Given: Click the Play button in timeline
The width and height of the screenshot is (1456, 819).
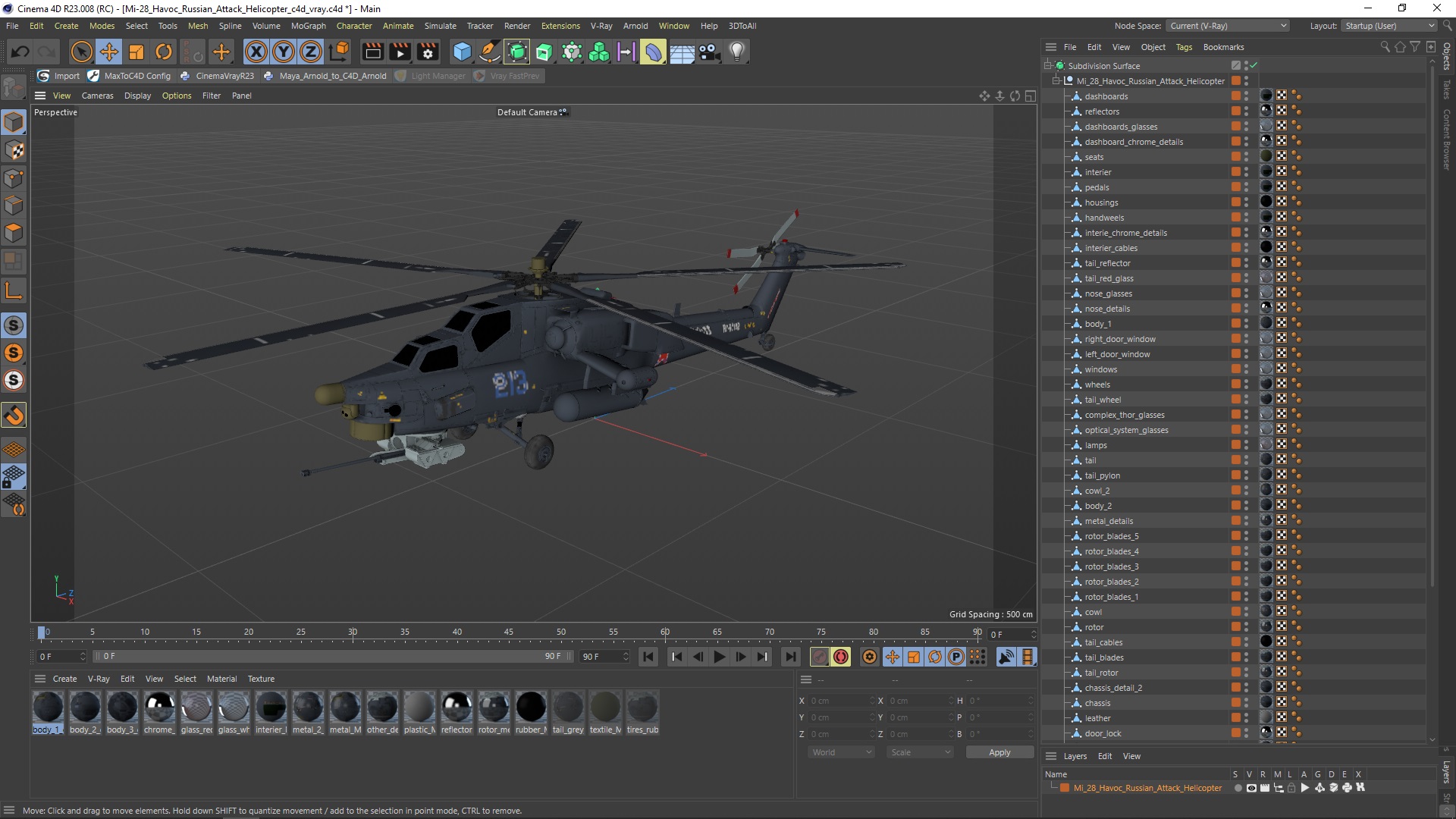Looking at the screenshot, I should click(x=718, y=656).
